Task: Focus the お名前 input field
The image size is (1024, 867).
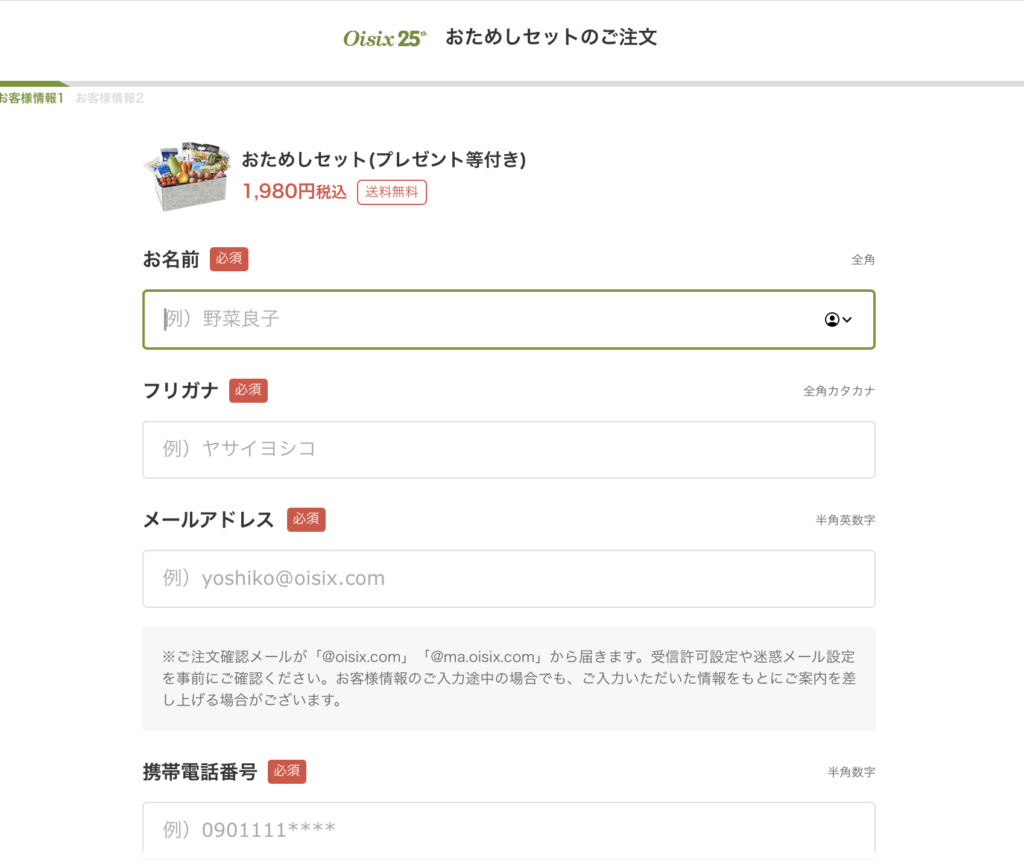Action: (480, 320)
